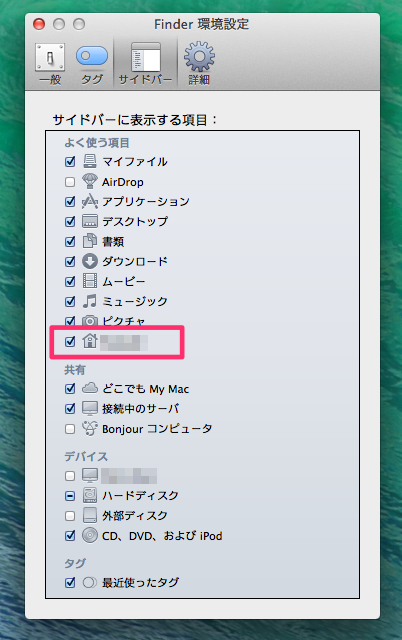
Task: Uncheck the home folder checkbox
Action: (70, 341)
